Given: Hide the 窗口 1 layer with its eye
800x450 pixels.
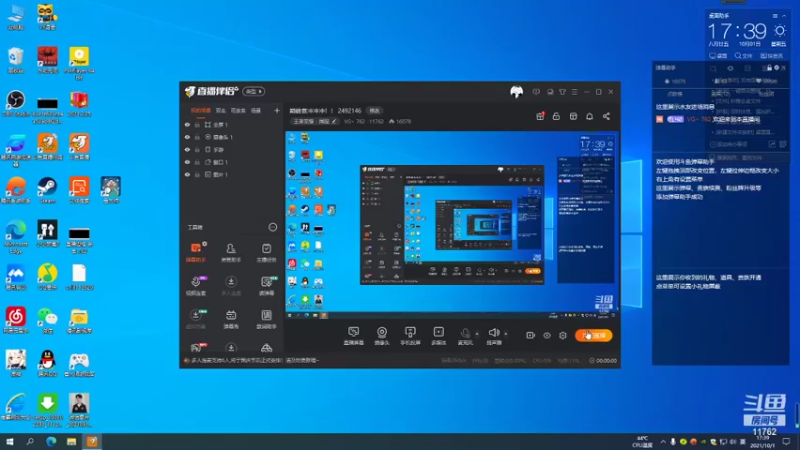Looking at the screenshot, I should tap(187, 162).
